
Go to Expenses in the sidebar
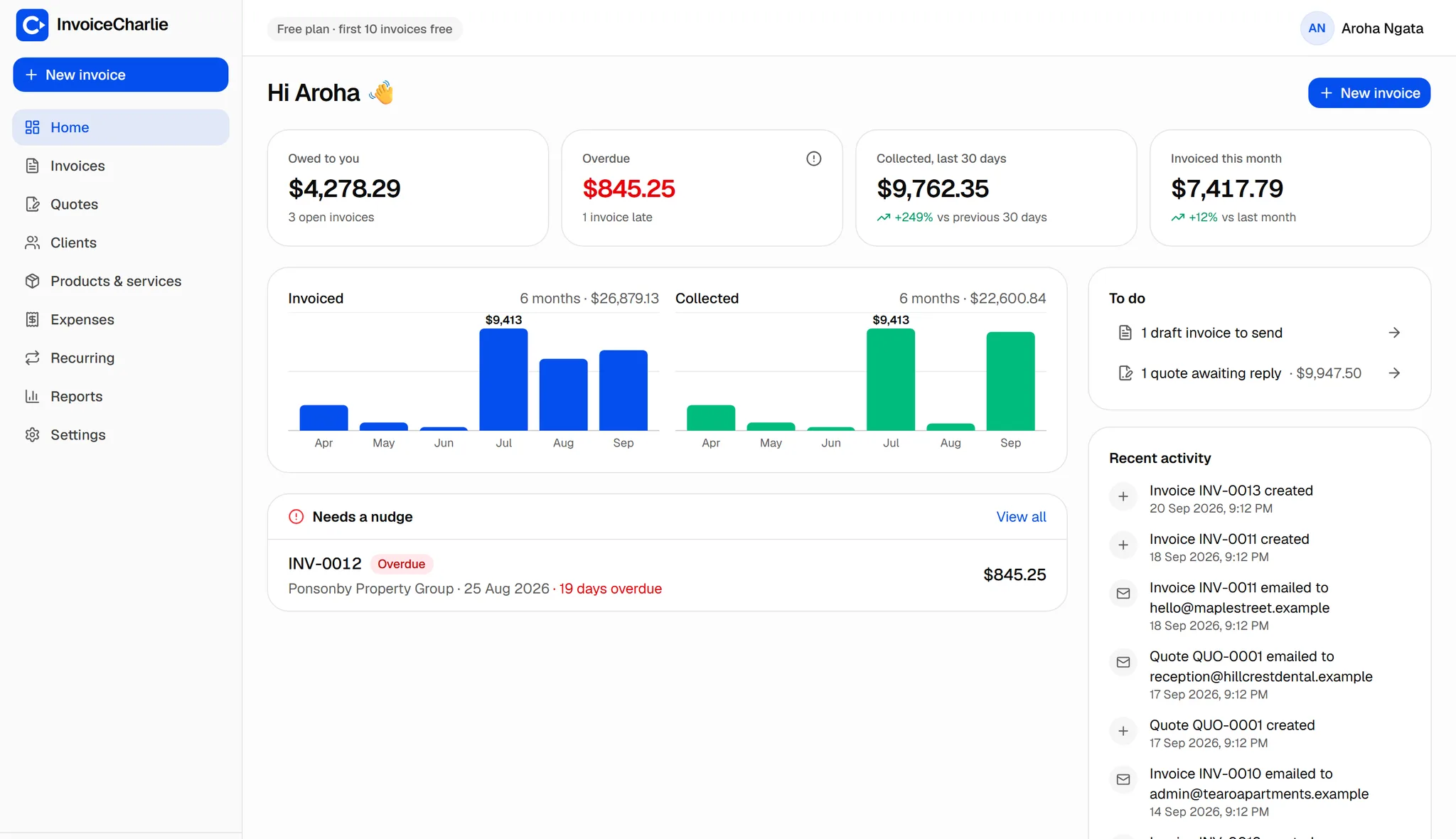coord(121,319)
